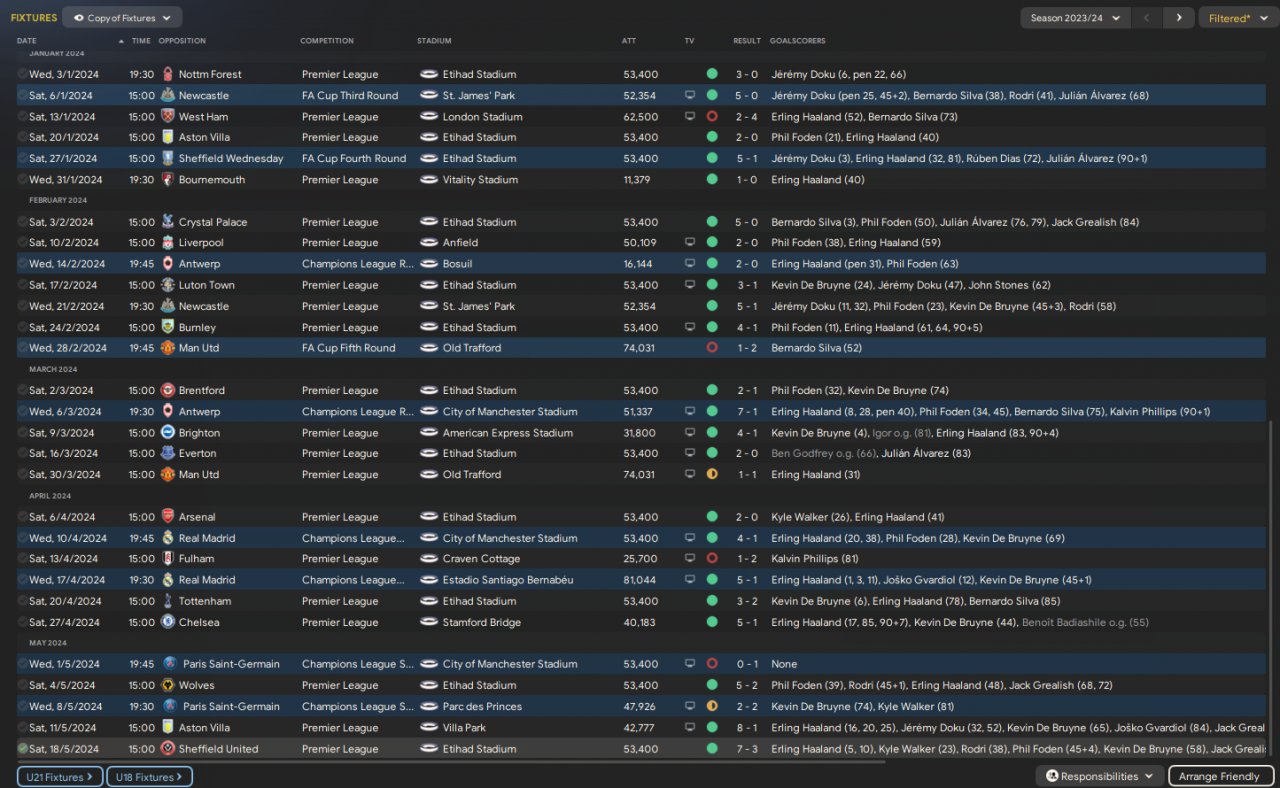Click the "Luton Town" opposition name
1280x788 pixels.
tap(207, 285)
